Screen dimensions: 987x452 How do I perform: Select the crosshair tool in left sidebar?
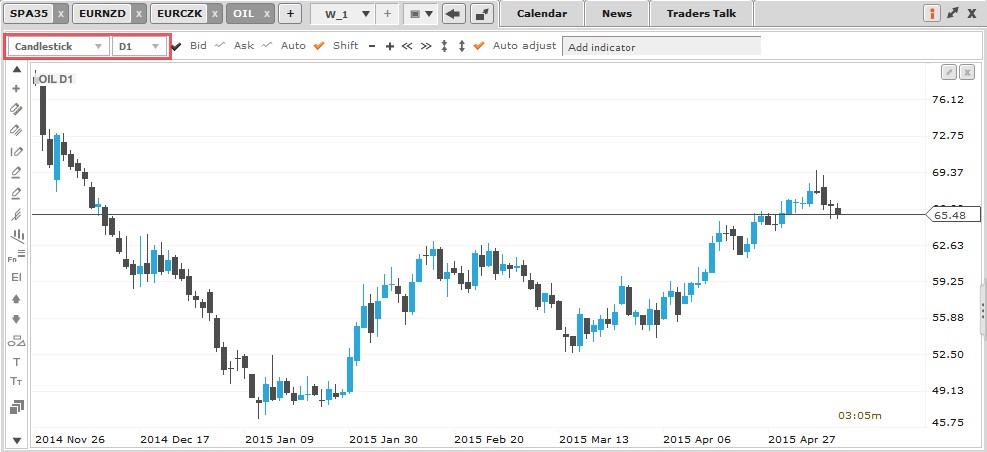tap(16, 88)
